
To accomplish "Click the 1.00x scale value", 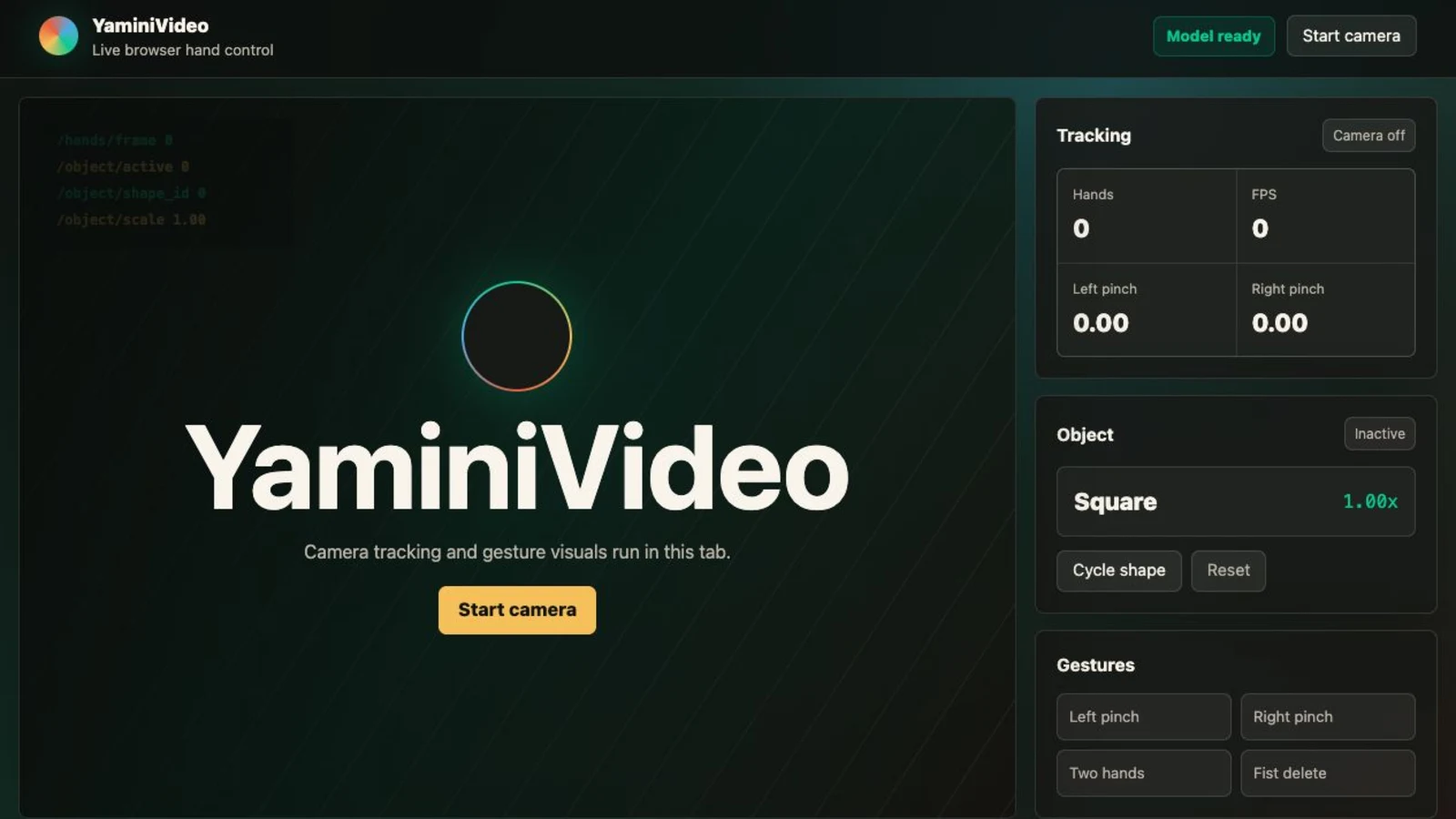I will point(1370,501).
